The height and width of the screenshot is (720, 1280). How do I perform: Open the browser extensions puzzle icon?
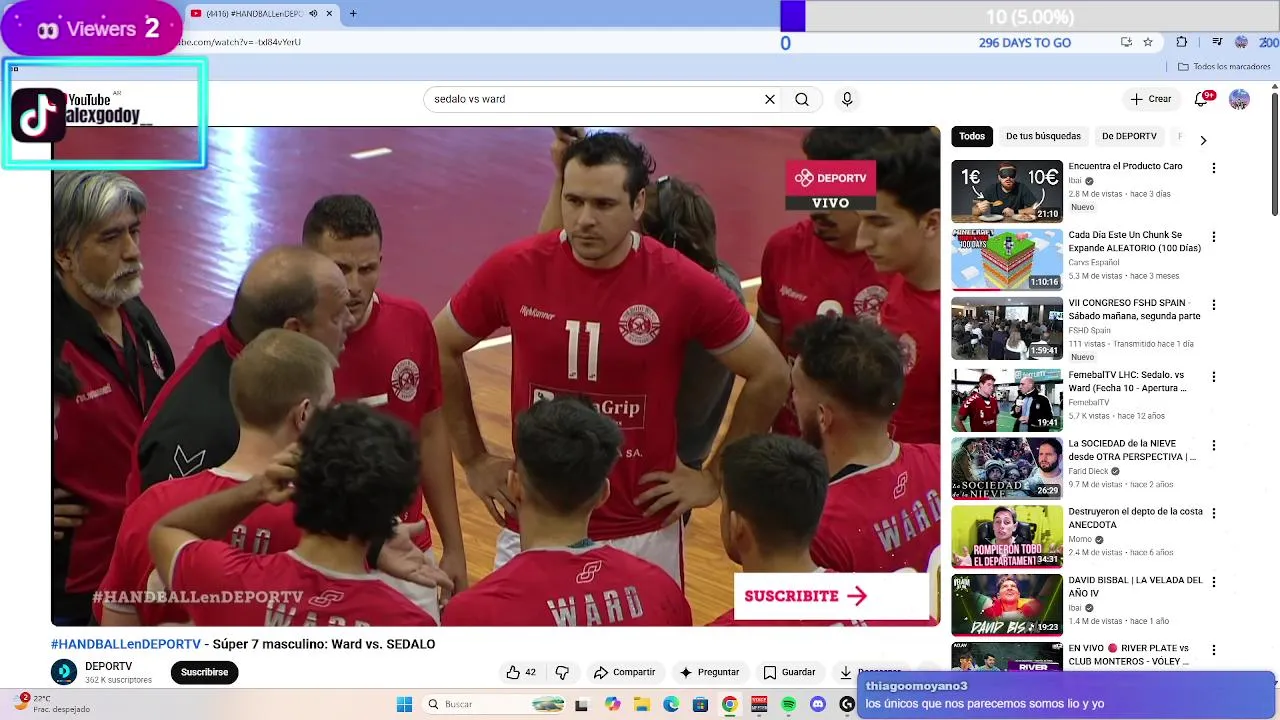click(x=1182, y=42)
